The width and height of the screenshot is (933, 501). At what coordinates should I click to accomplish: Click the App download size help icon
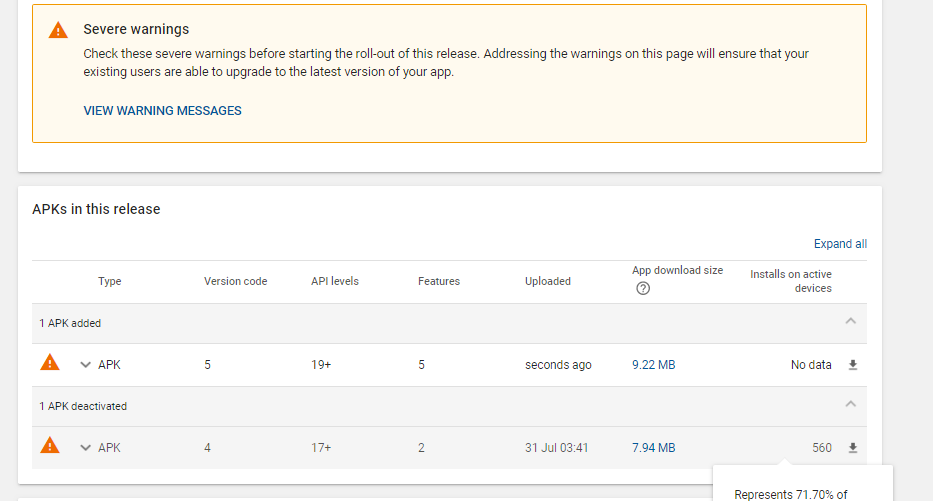click(643, 289)
